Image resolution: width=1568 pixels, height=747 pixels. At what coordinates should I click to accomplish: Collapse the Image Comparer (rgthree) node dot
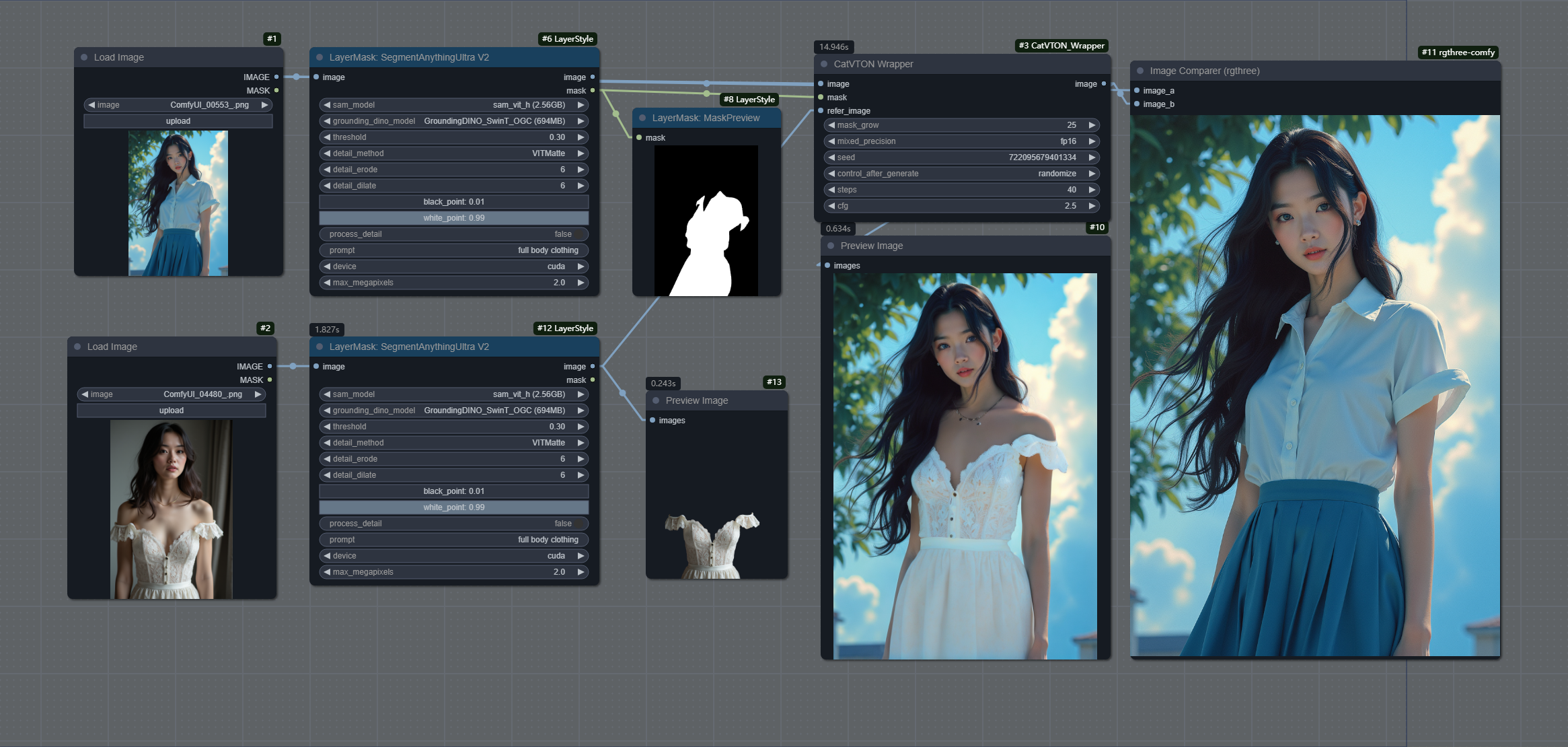[1140, 71]
